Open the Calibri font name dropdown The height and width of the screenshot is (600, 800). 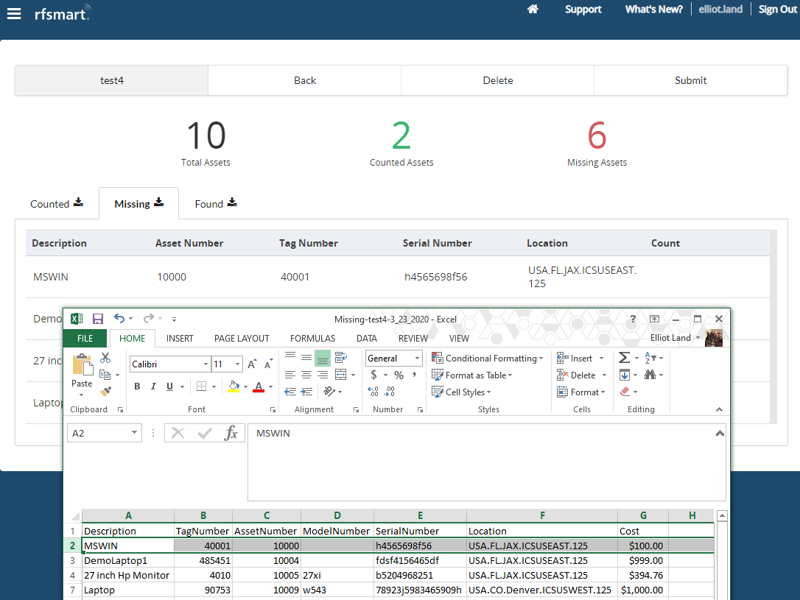click(x=206, y=364)
